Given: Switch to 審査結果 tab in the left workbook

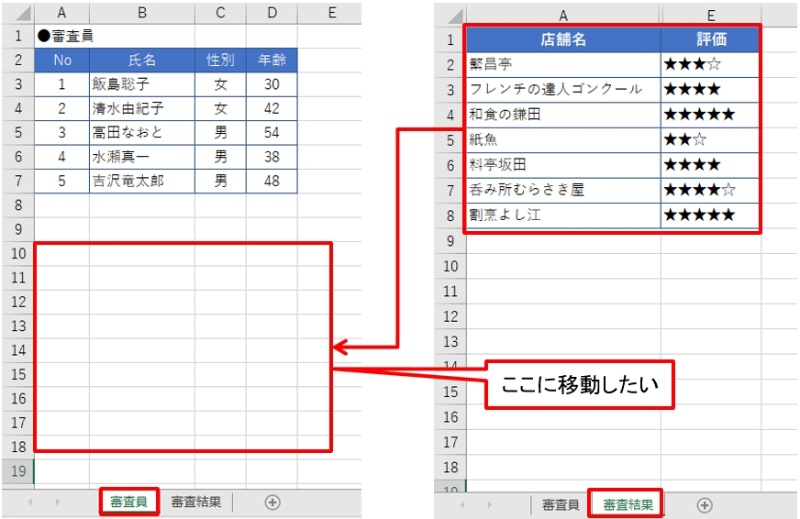Looking at the screenshot, I should pyautogui.click(x=196, y=502).
